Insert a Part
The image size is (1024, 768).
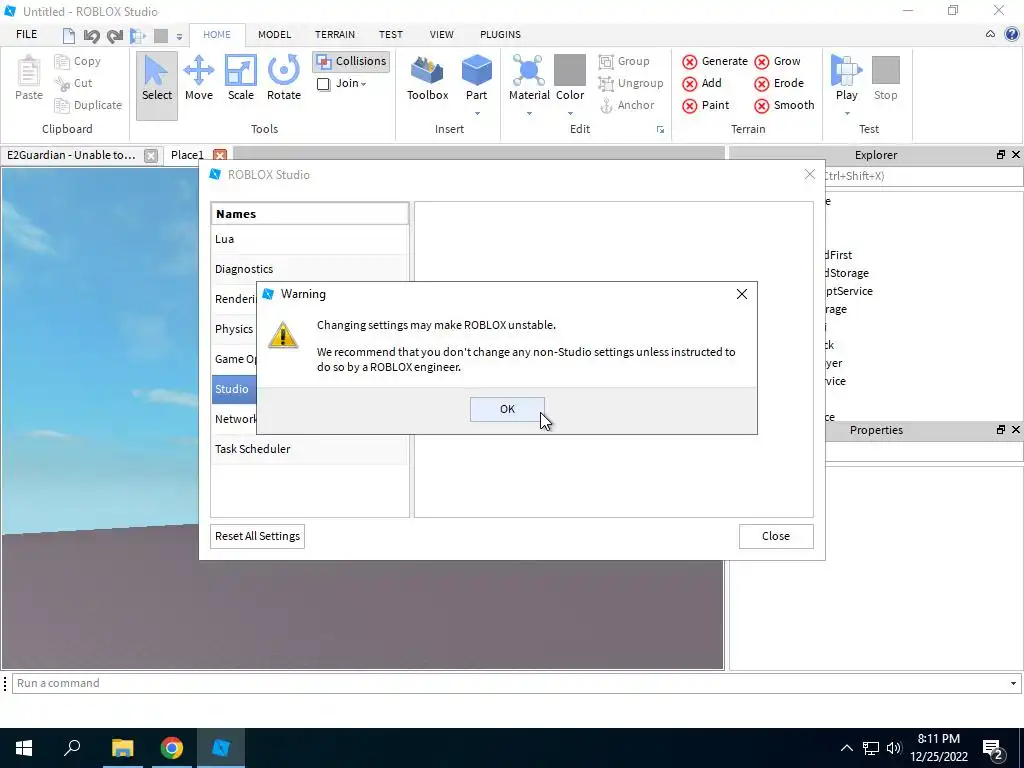coord(476,78)
